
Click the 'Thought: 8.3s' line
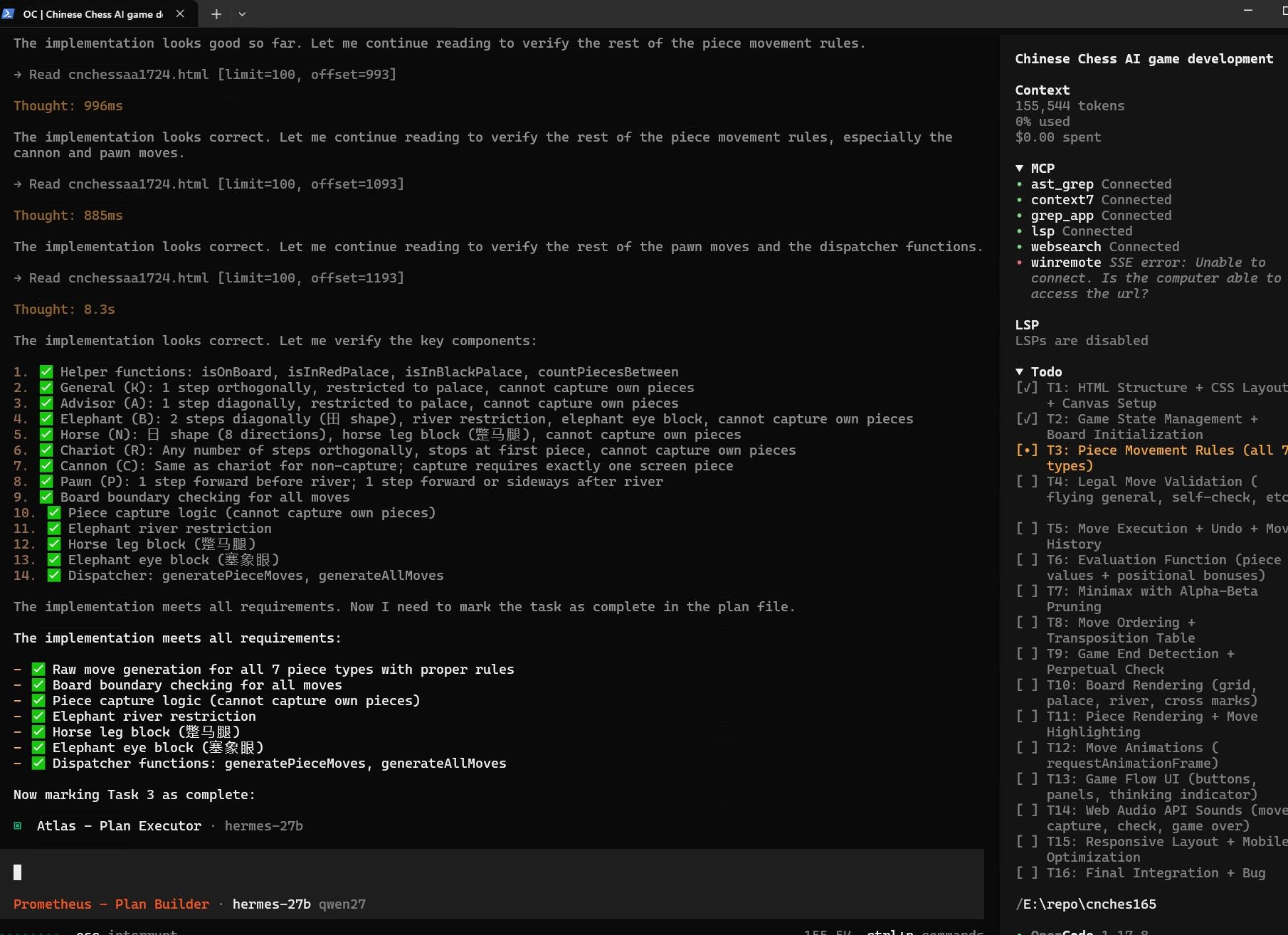[x=64, y=310]
